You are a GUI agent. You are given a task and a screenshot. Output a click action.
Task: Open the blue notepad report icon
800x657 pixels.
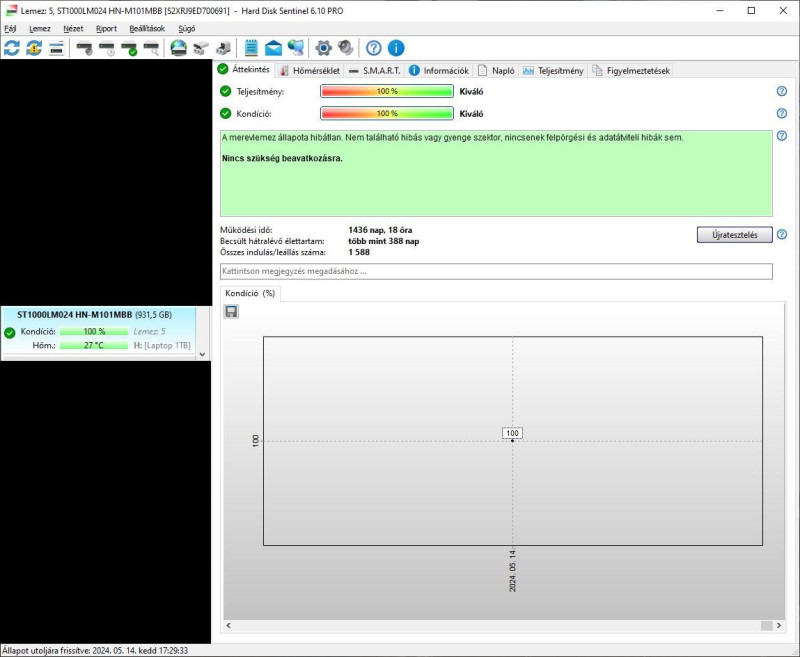[251, 48]
